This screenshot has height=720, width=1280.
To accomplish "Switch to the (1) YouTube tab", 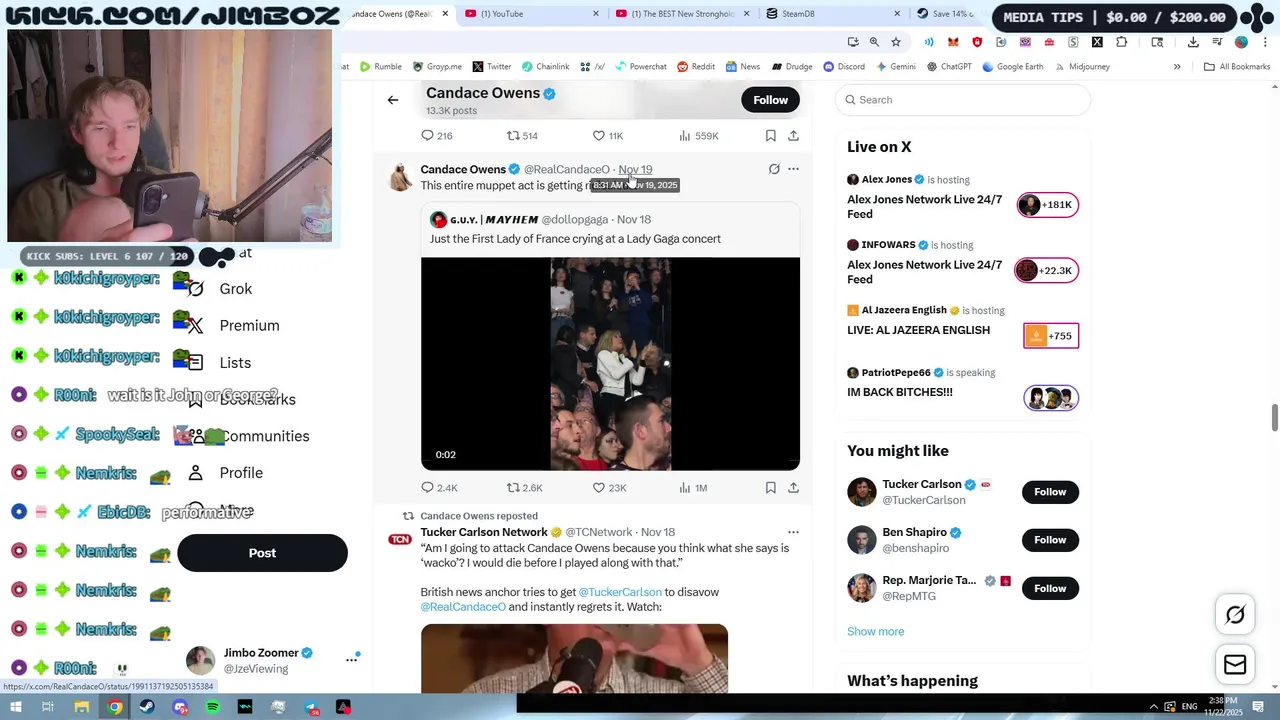I will click(532, 14).
